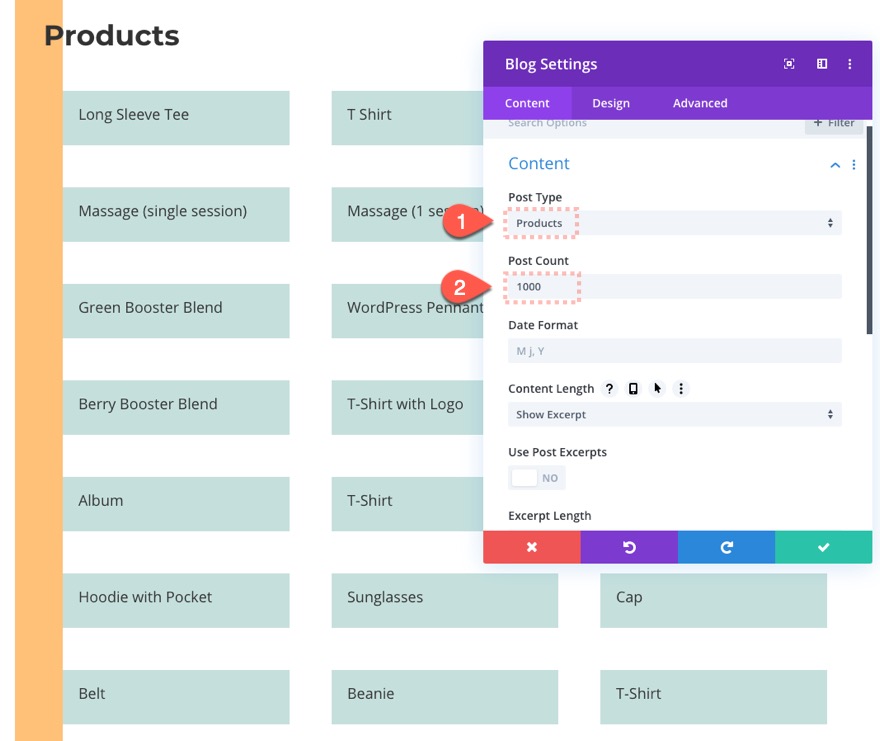
Task: Click the split-view layout icon in header
Action: 821,63
